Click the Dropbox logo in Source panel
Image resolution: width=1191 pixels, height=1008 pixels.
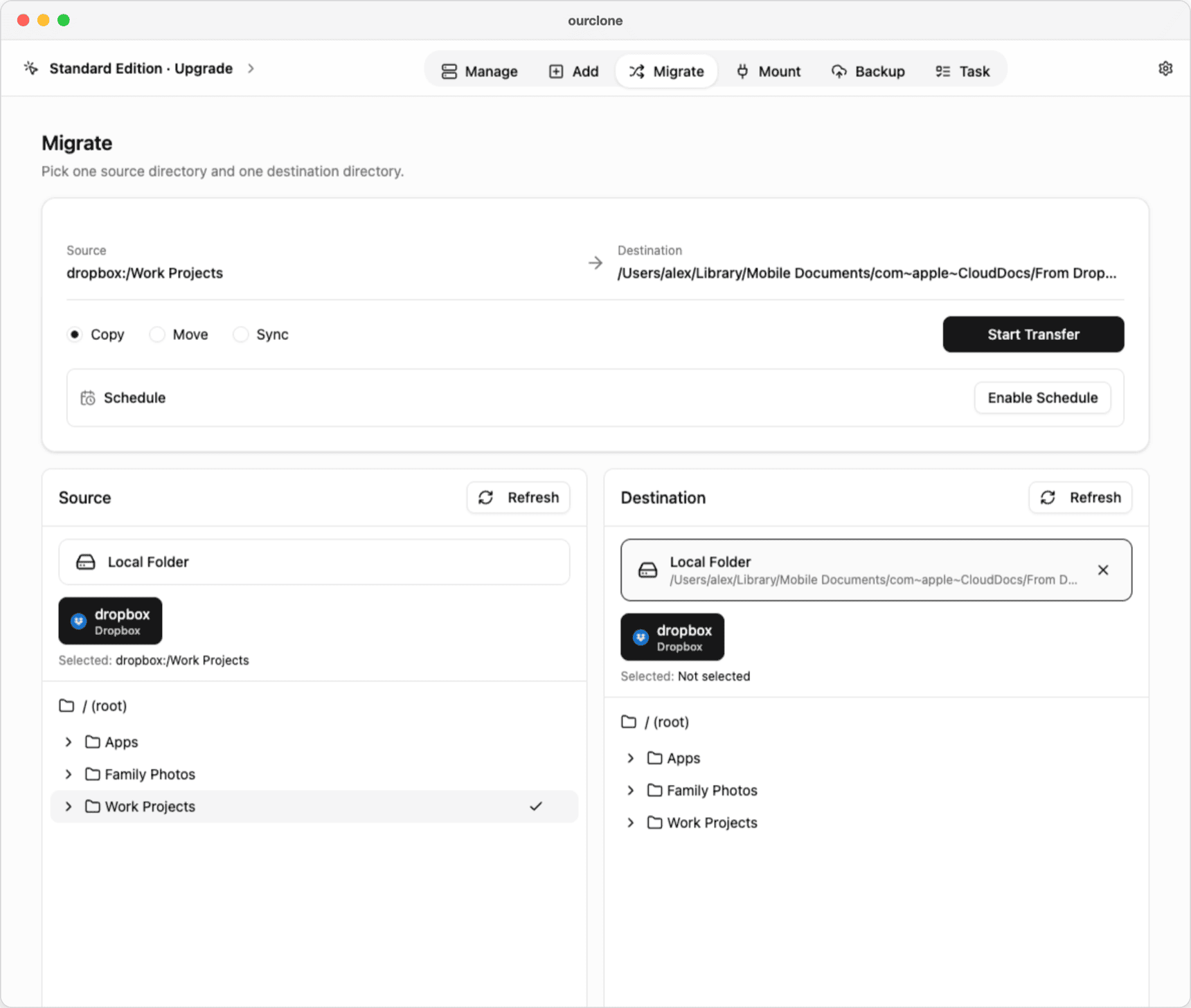78,622
